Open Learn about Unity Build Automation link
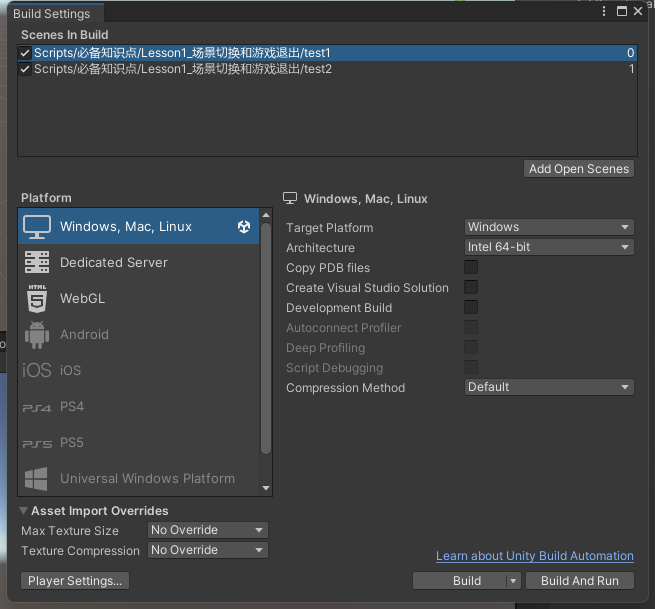The image size is (655, 609). click(535, 556)
